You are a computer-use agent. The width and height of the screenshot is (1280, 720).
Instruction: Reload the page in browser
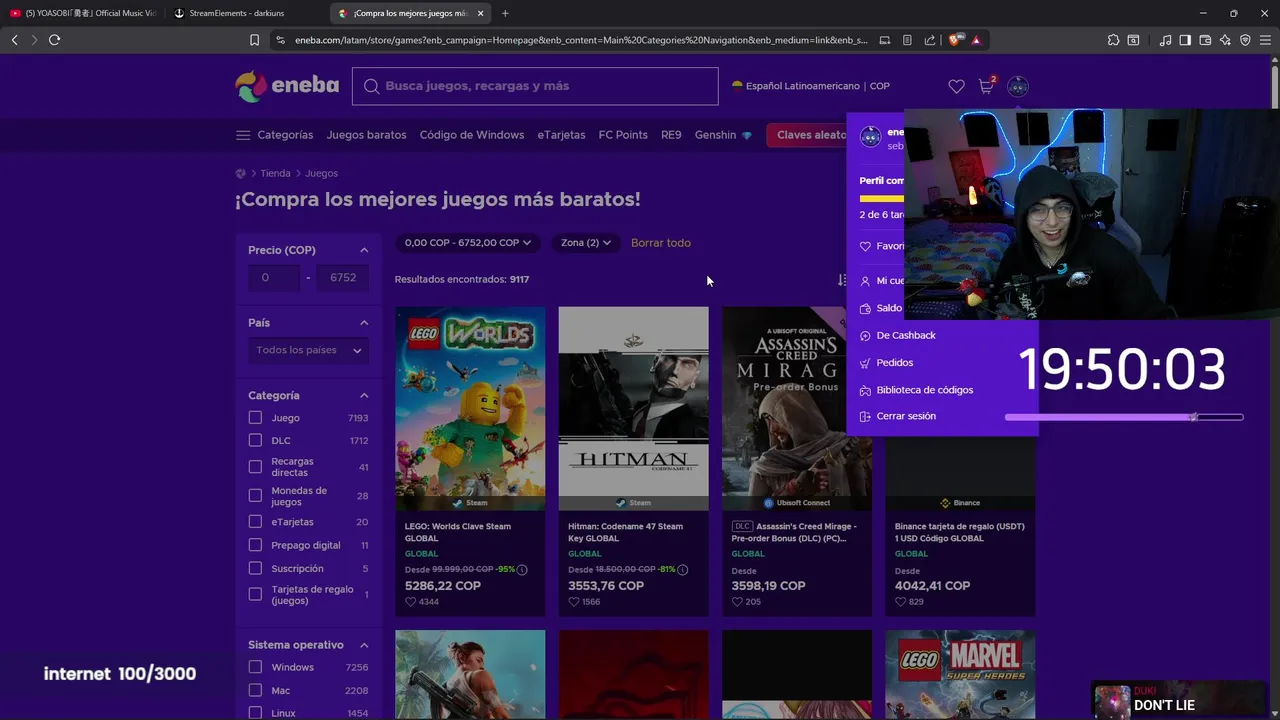point(54,40)
